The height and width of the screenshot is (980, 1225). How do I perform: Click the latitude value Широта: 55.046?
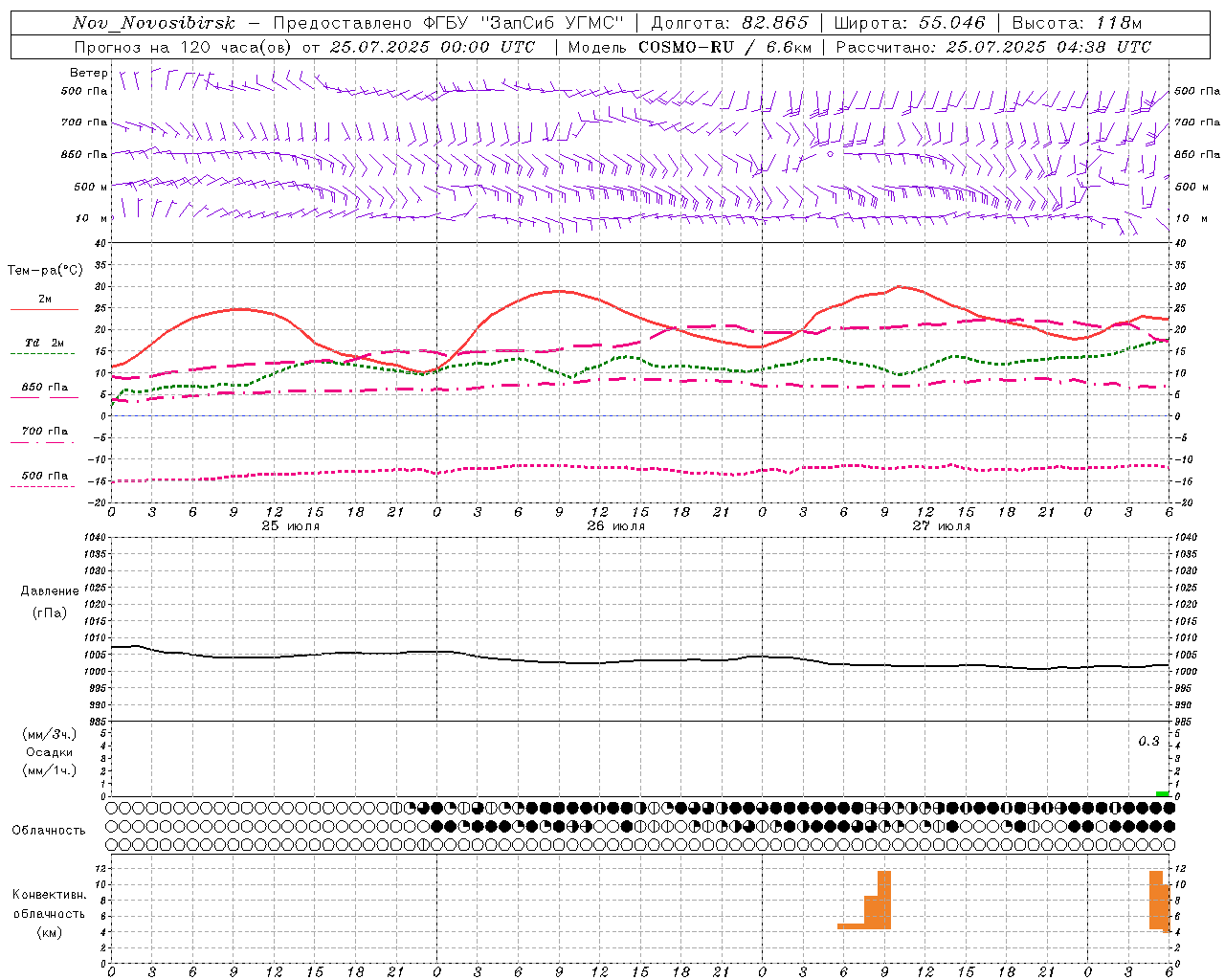[909, 23]
